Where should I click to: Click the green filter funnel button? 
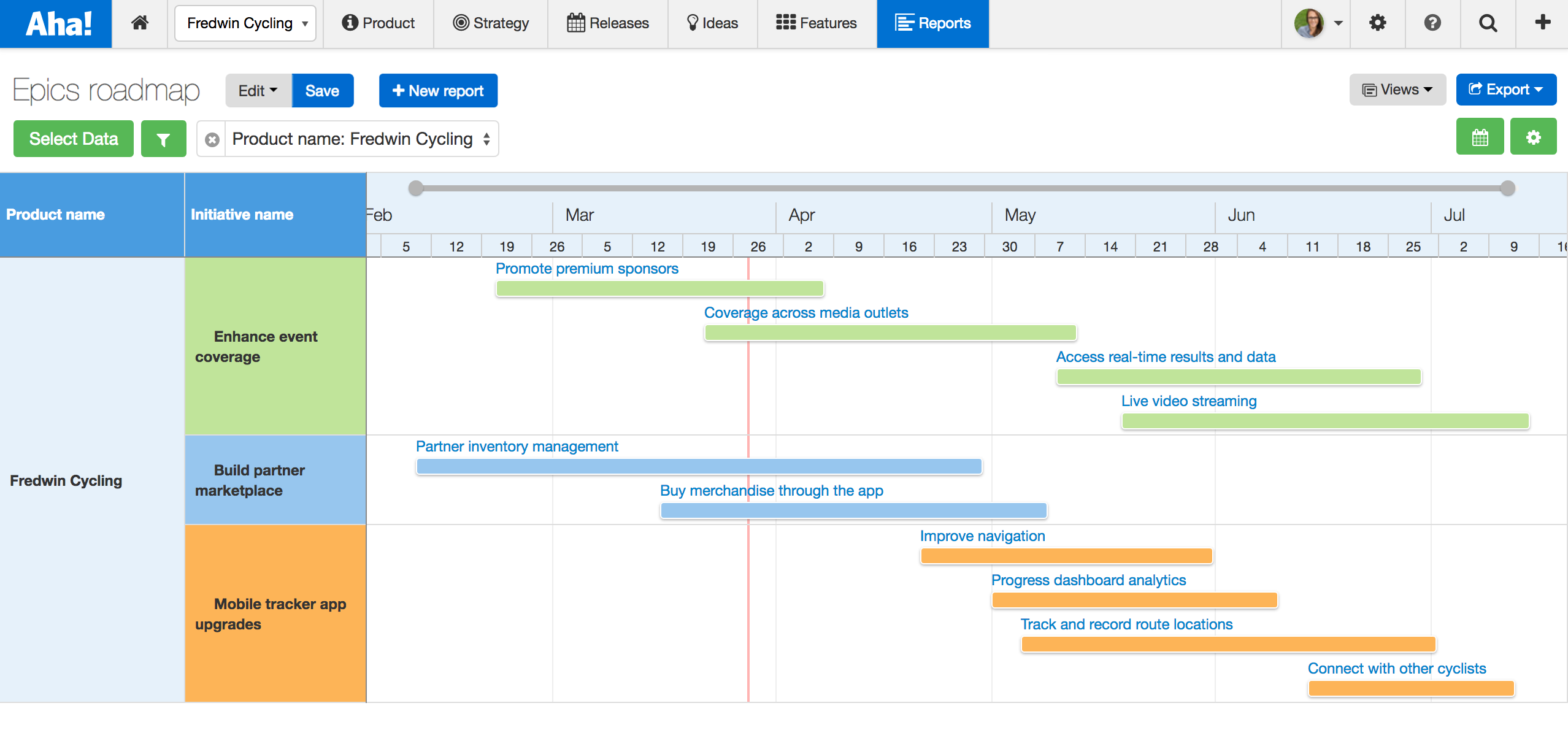click(163, 139)
